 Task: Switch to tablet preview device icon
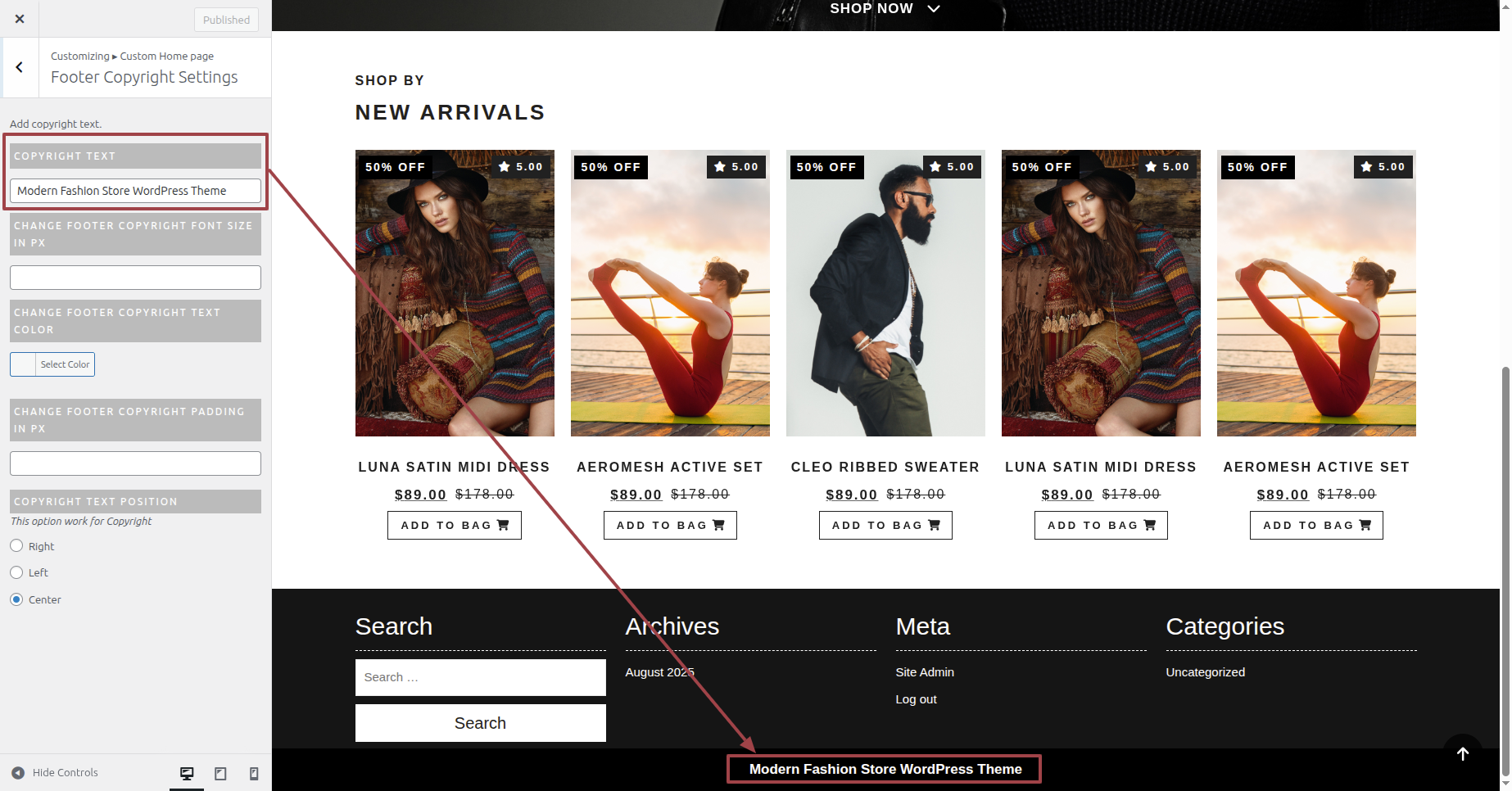click(x=220, y=773)
